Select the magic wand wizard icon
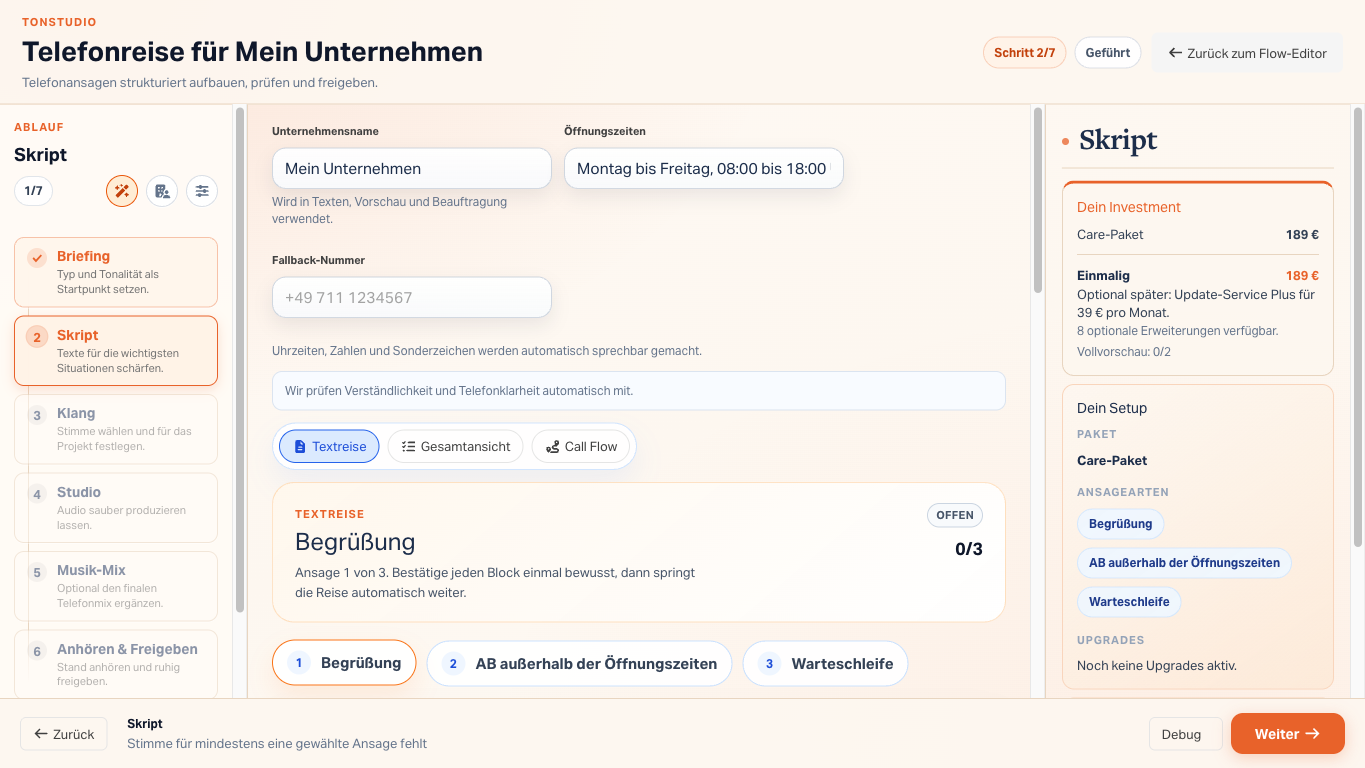This screenshot has width=1365, height=768. pyautogui.click(x=121, y=190)
